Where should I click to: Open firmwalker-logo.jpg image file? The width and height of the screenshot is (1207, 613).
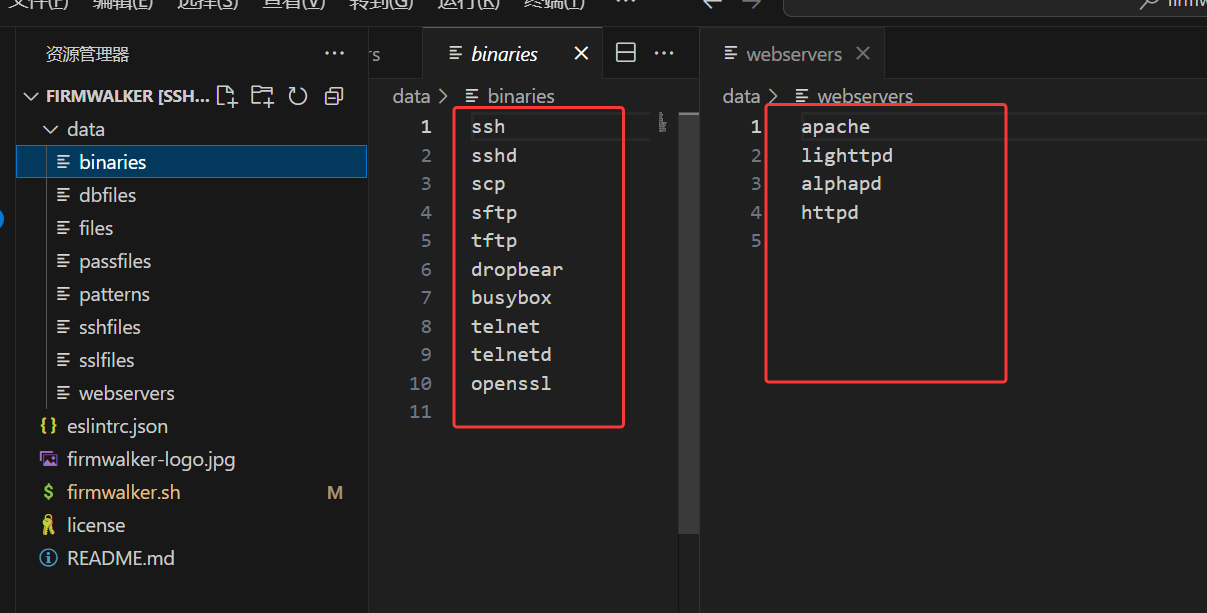pyautogui.click(x=150, y=459)
